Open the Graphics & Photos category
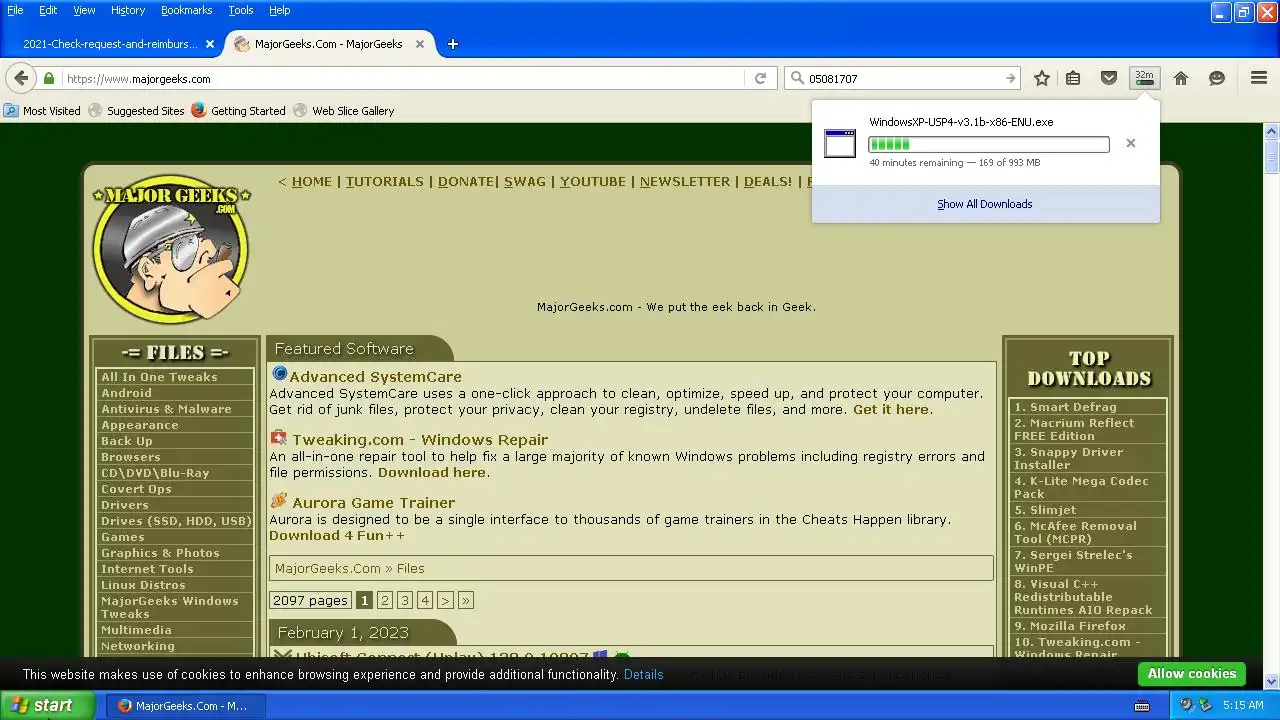This screenshot has height=720, width=1280. [160, 553]
